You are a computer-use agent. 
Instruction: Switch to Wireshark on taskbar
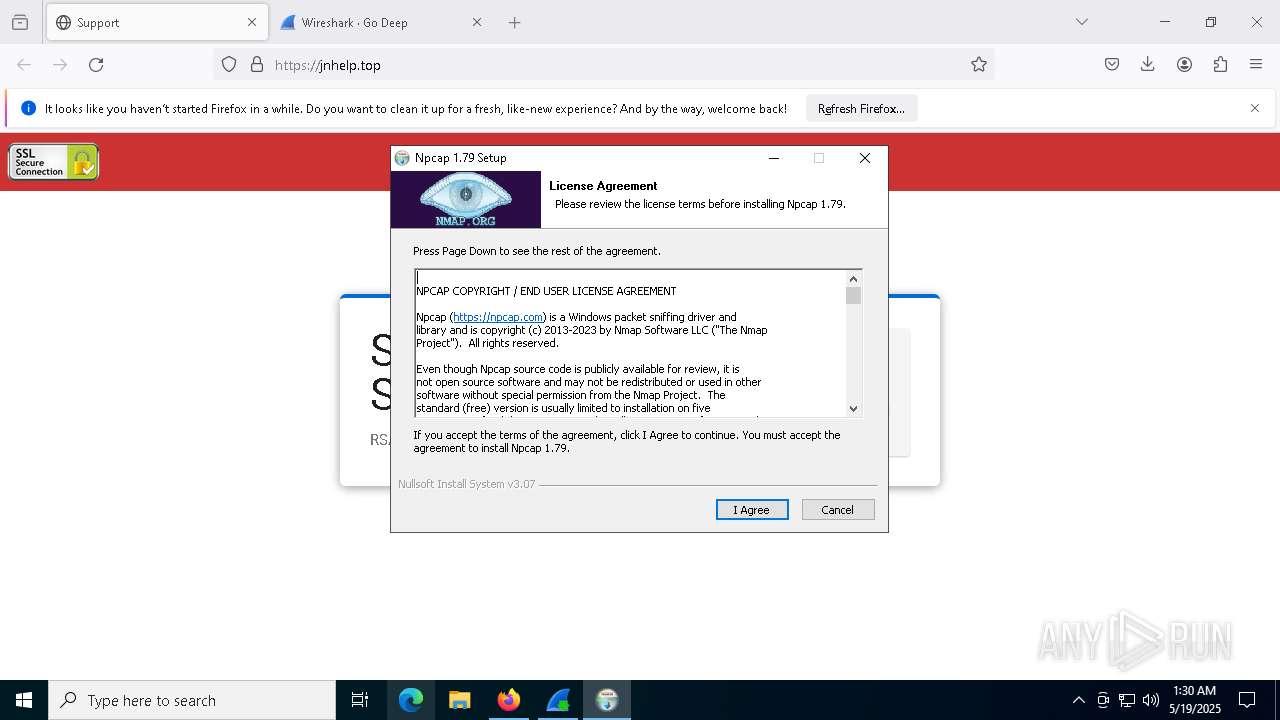(558, 700)
